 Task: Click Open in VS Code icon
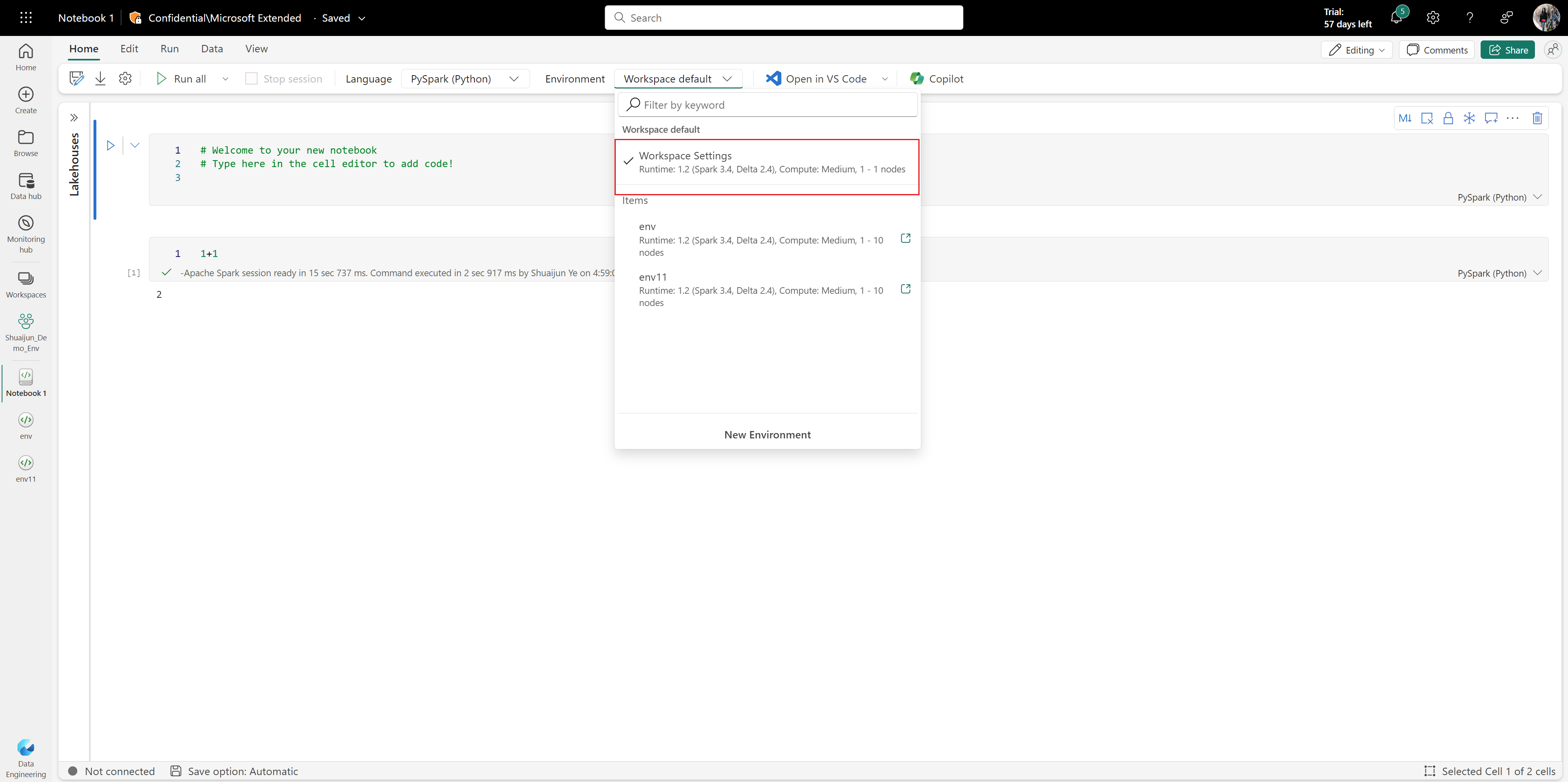click(x=770, y=78)
